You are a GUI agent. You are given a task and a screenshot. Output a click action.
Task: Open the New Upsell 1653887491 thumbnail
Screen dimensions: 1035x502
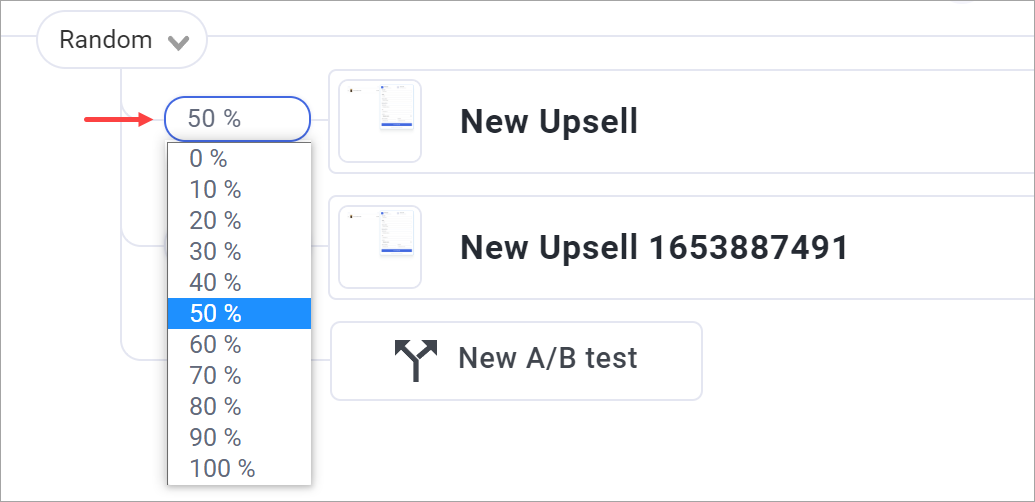(x=380, y=247)
